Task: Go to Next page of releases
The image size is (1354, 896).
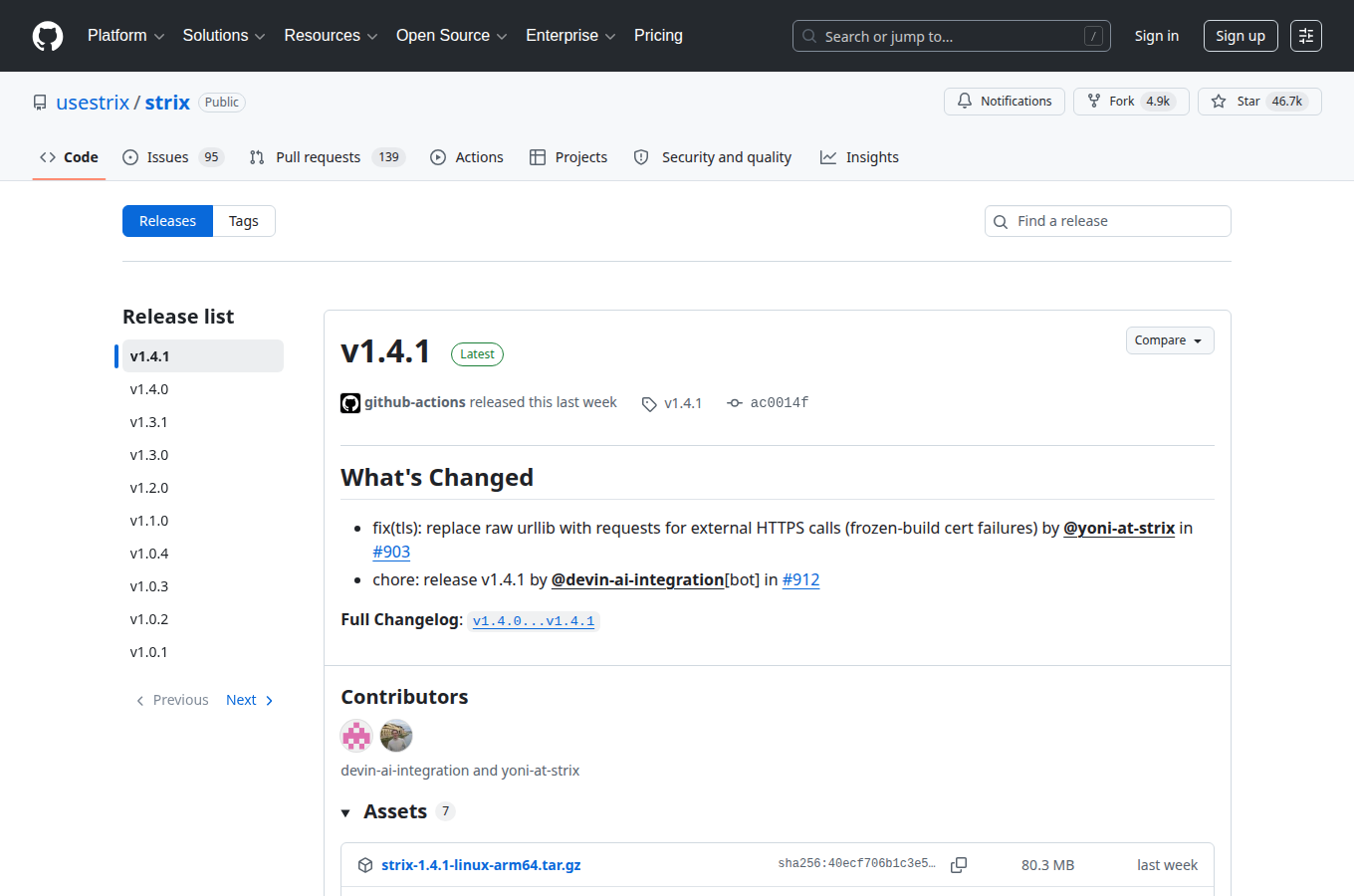Action: pyautogui.click(x=250, y=700)
